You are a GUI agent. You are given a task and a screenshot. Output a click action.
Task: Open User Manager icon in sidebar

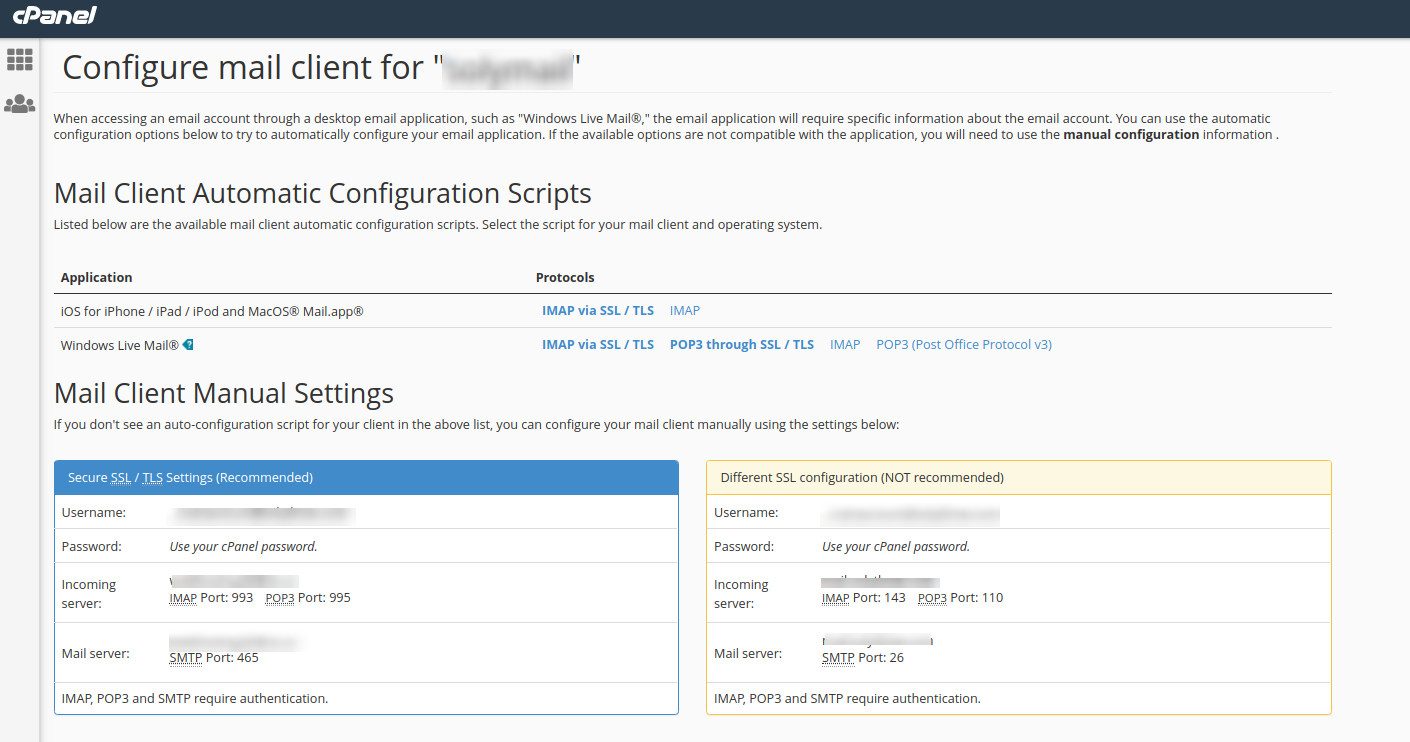[20, 104]
